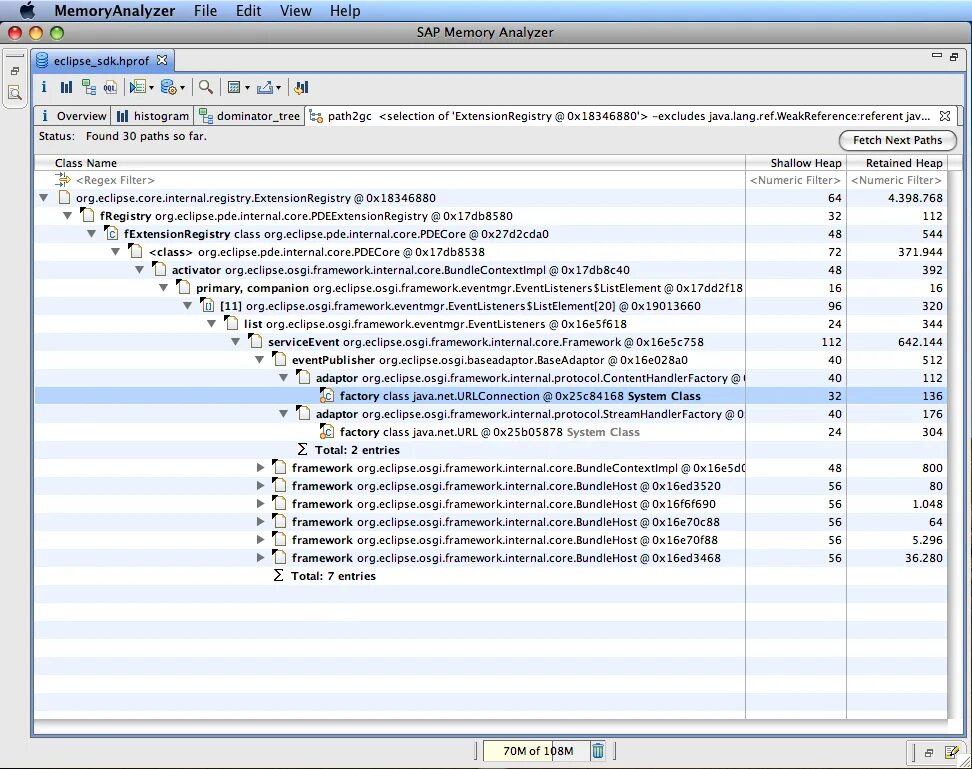Open the heap overview info icon in toolbar
The height and width of the screenshot is (769, 972).
pos(44,87)
